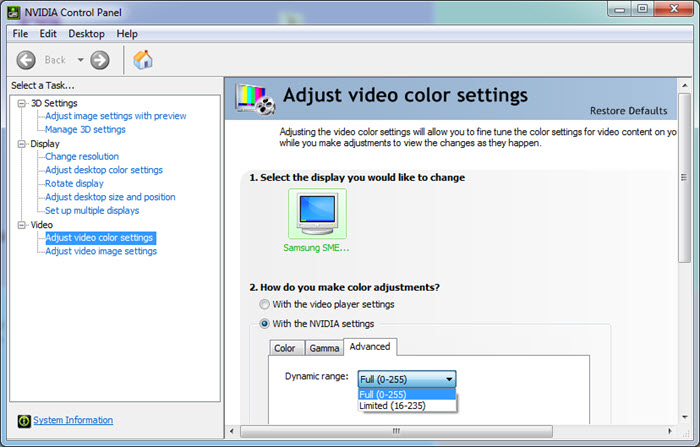Click the Forward arrow button
Image resolution: width=700 pixels, height=447 pixels.
pos(100,60)
